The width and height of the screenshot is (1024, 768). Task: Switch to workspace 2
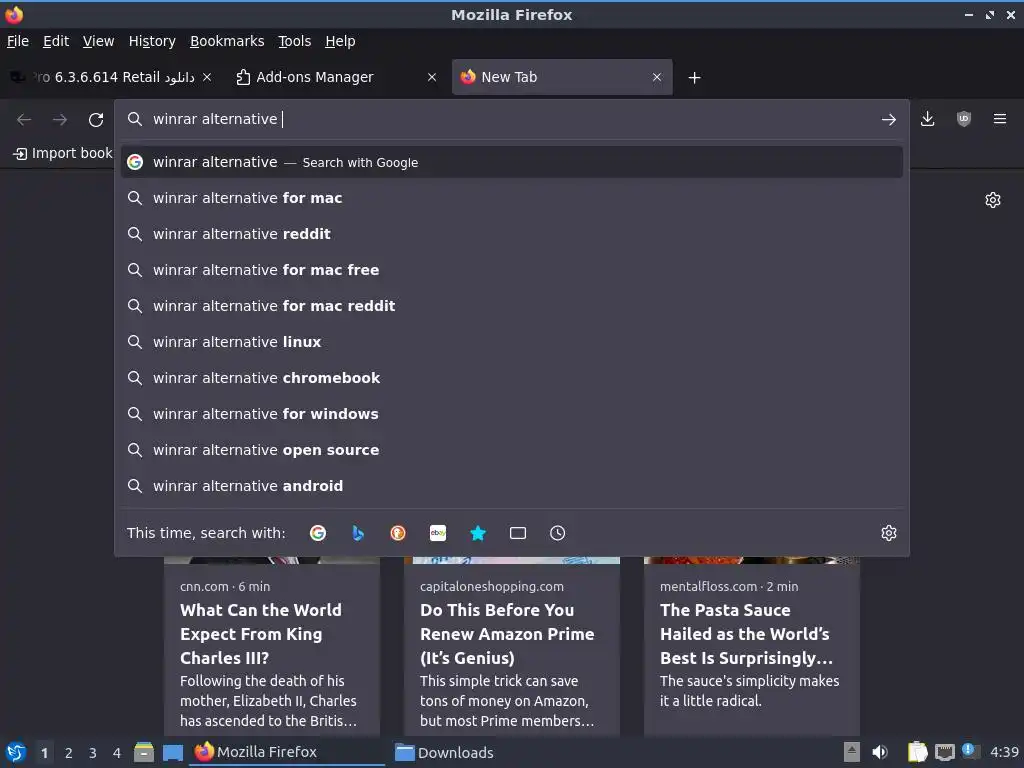(69, 753)
